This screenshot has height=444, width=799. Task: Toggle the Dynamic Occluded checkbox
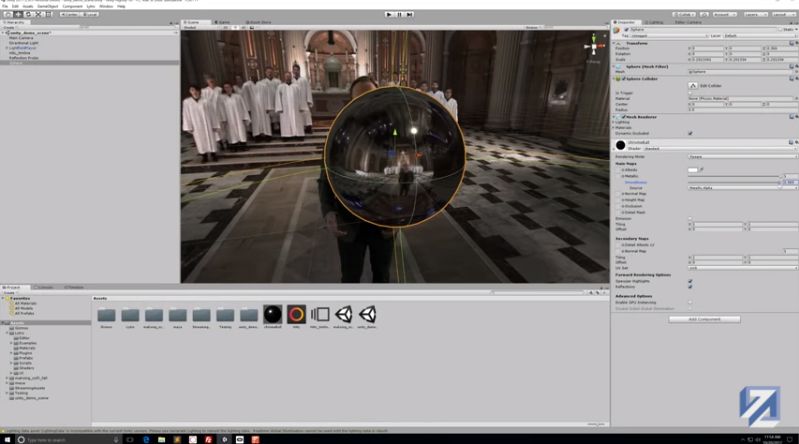click(690, 134)
